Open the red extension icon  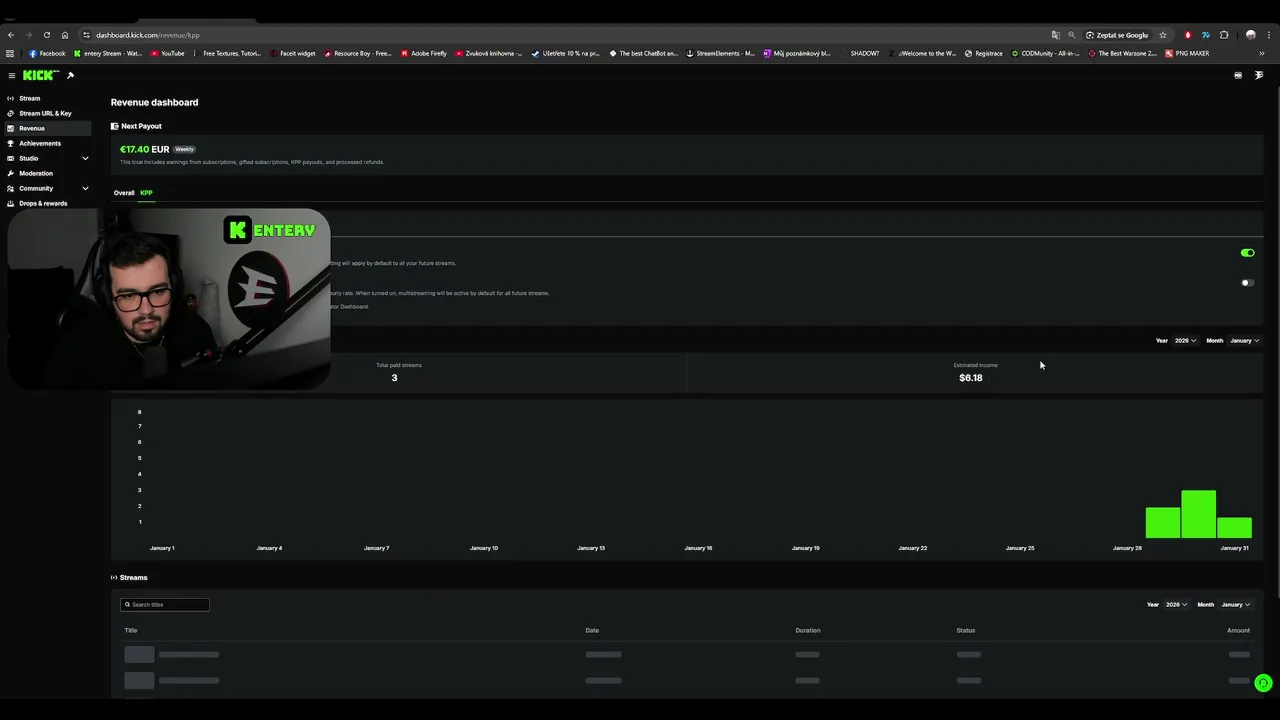pos(1188,35)
